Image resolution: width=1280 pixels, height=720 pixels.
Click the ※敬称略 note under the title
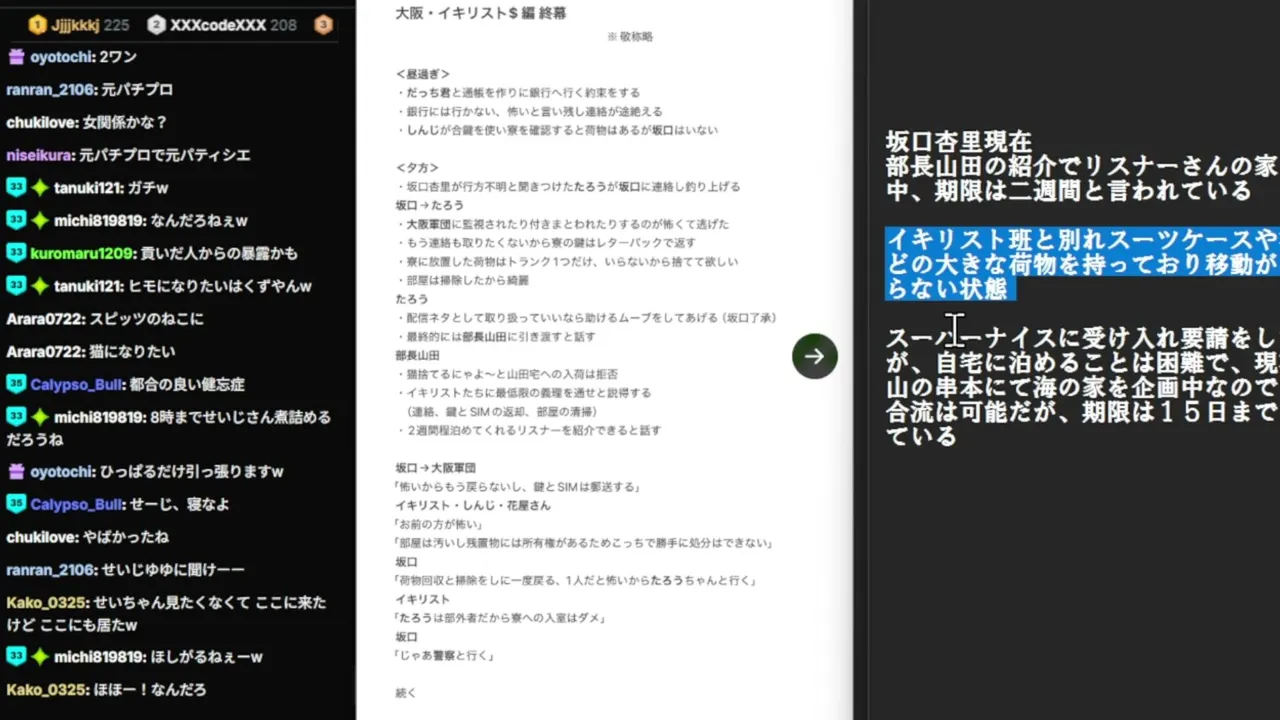[630, 37]
